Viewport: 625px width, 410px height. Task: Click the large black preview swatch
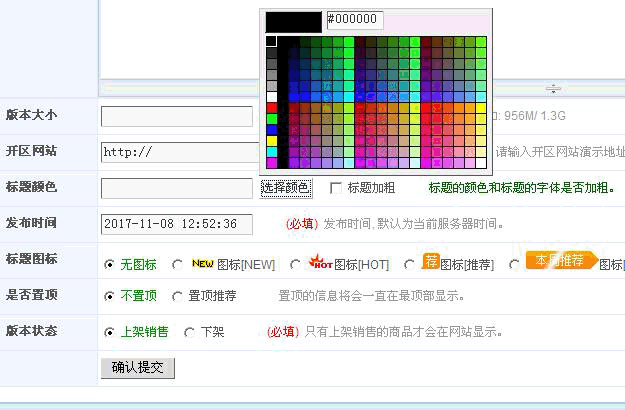click(294, 22)
